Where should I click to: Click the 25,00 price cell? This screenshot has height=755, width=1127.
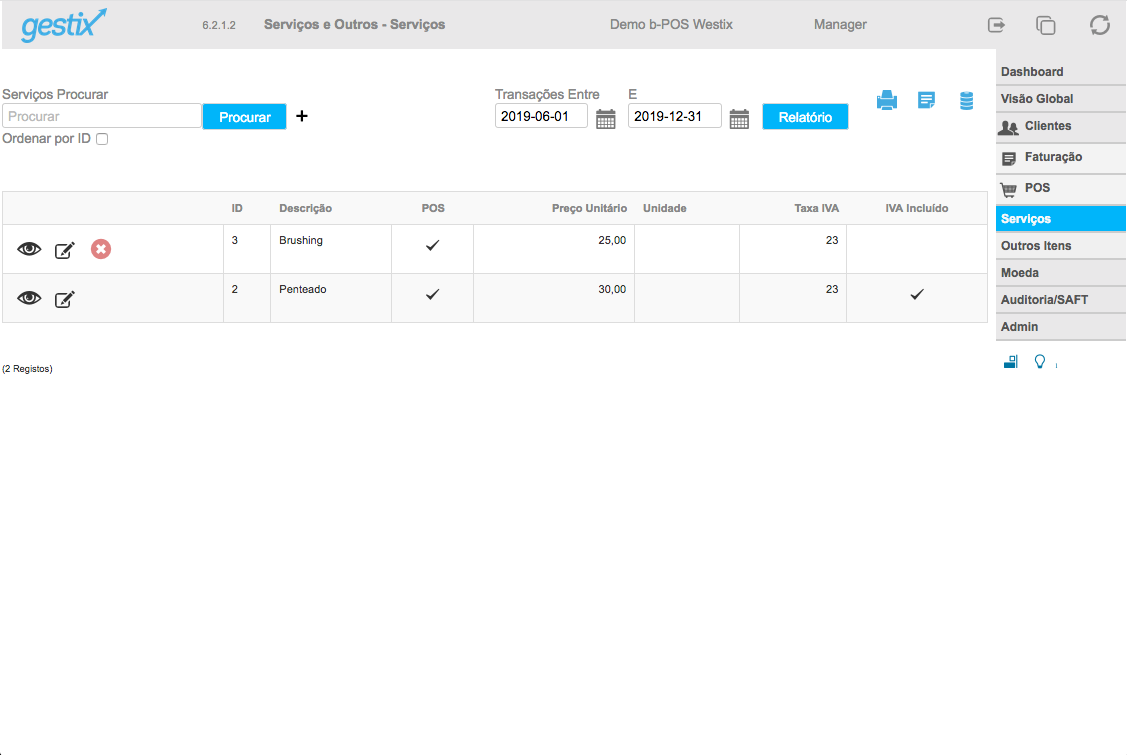[x=553, y=249]
